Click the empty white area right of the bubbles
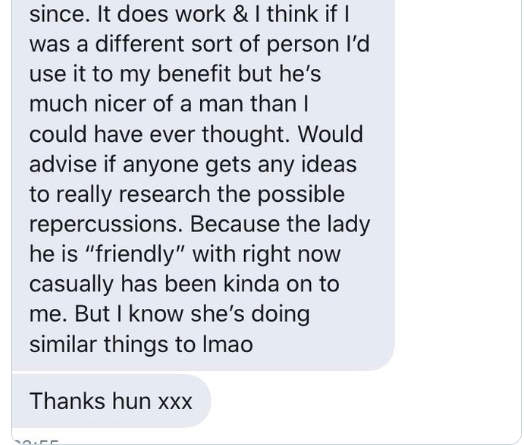This screenshot has width=524, height=445. (x=458, y=200)
